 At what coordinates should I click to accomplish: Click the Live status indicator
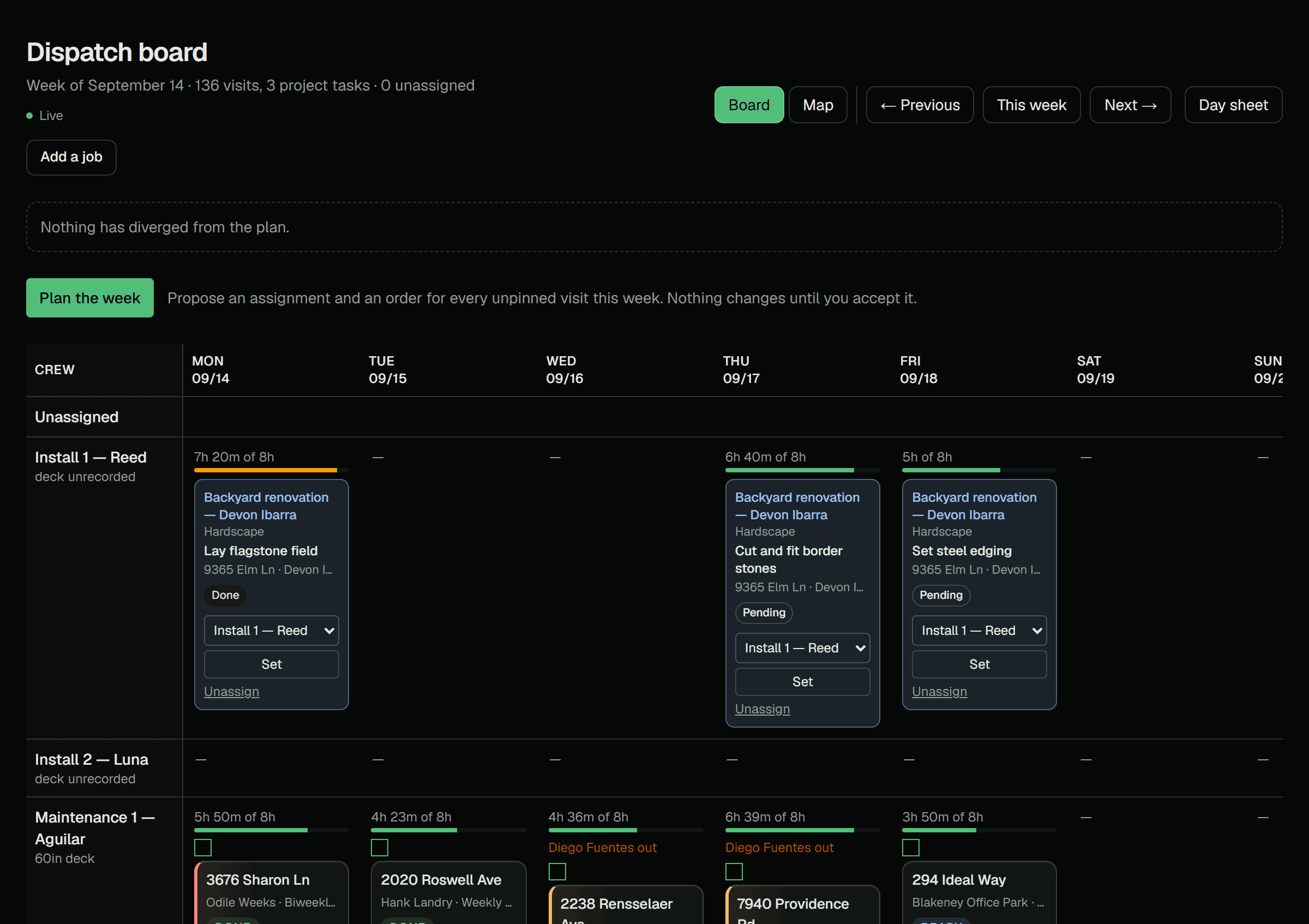pos(45,116)
